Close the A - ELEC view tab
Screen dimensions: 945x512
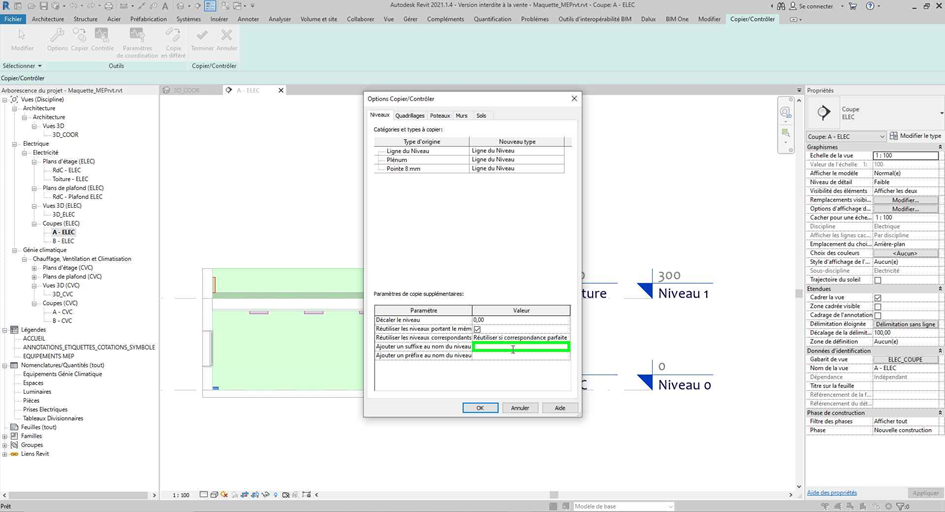click(281, 90)
